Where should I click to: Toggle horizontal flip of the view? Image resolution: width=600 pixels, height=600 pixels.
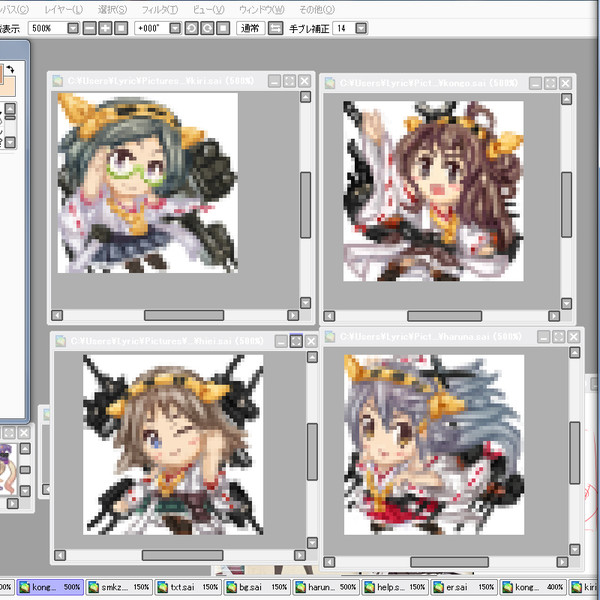pos(275,28)
